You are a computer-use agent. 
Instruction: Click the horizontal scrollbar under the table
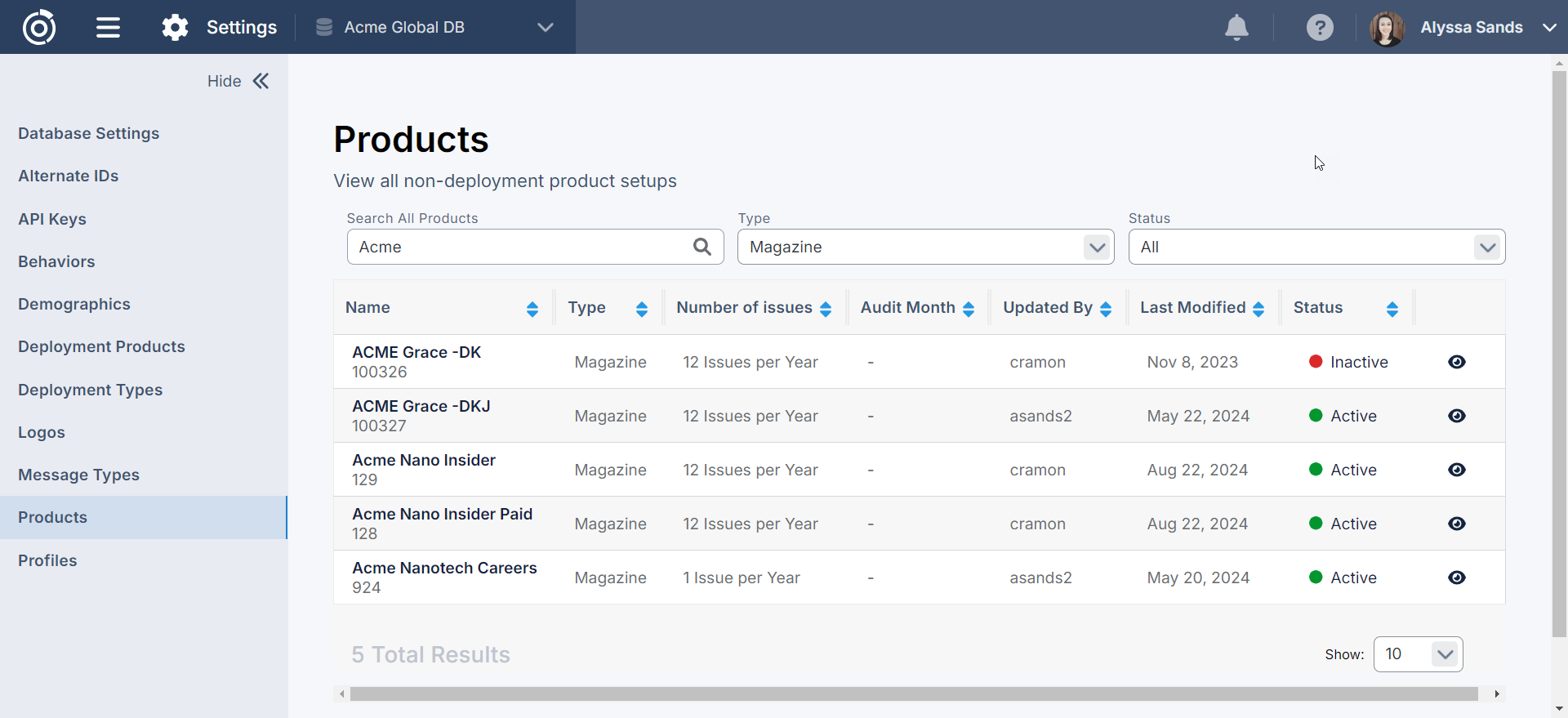pos(913,693)
